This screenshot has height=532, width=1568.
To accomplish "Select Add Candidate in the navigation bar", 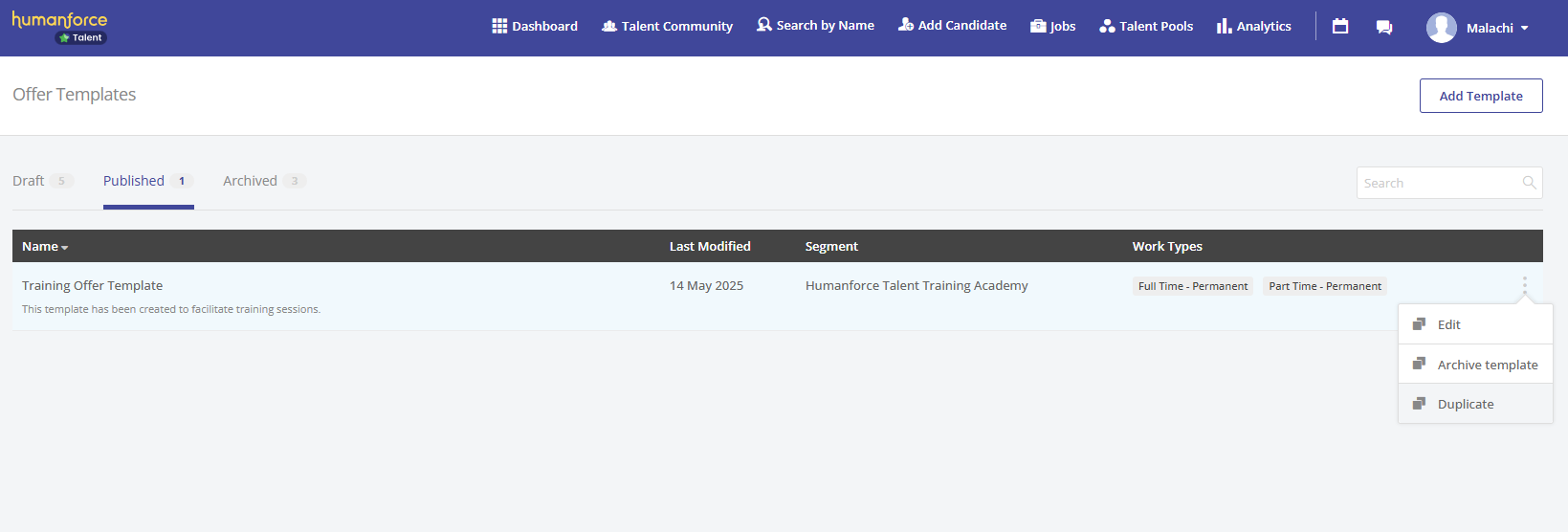I will [x=952, y=26].
